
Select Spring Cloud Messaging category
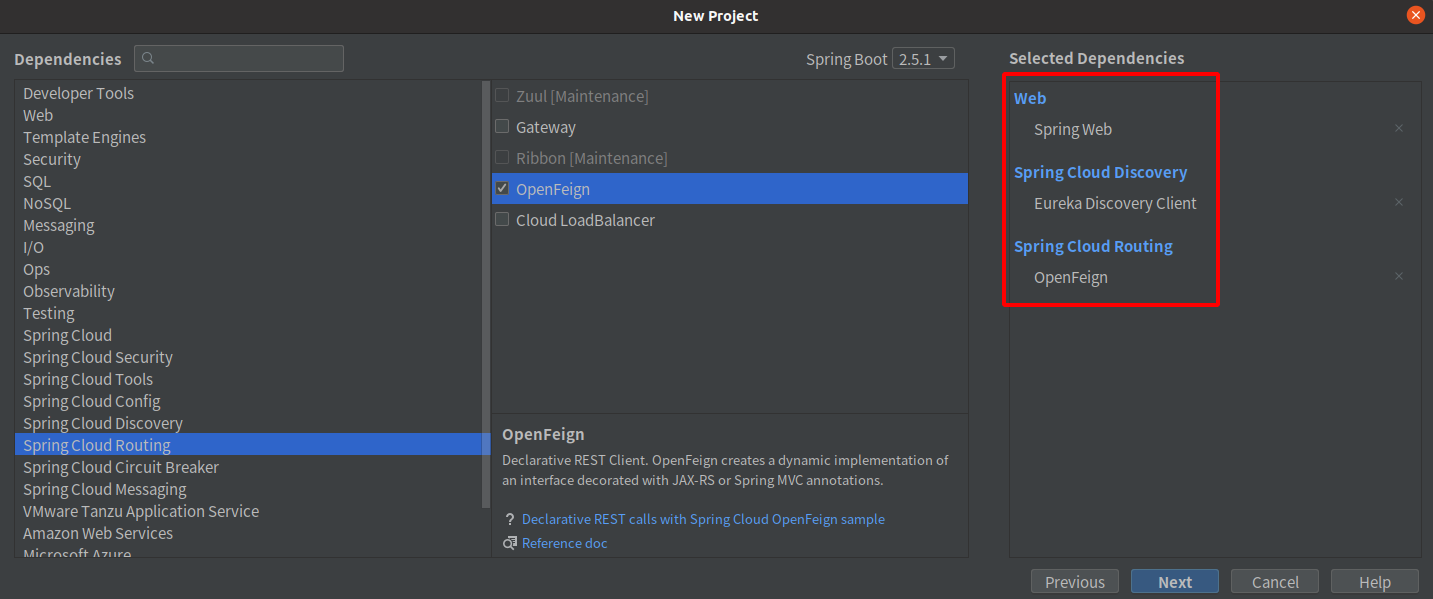tap(248, 489)
